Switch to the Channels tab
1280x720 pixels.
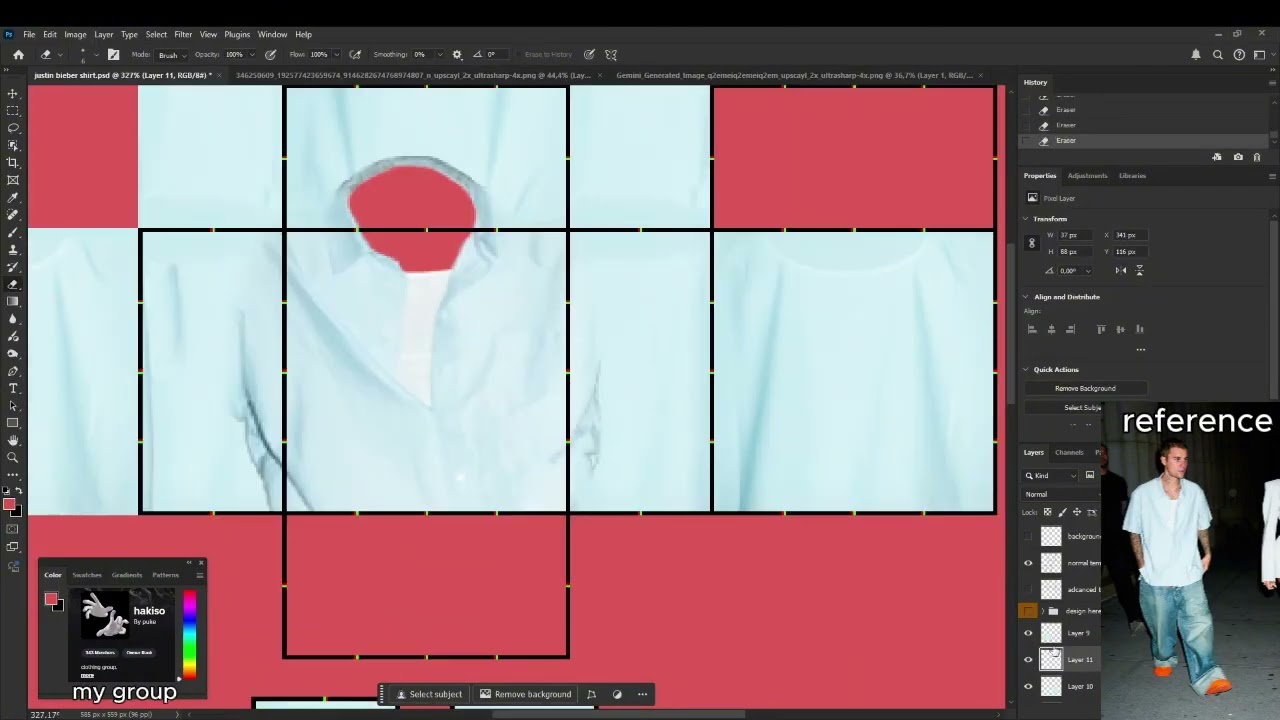[1069, 453]
